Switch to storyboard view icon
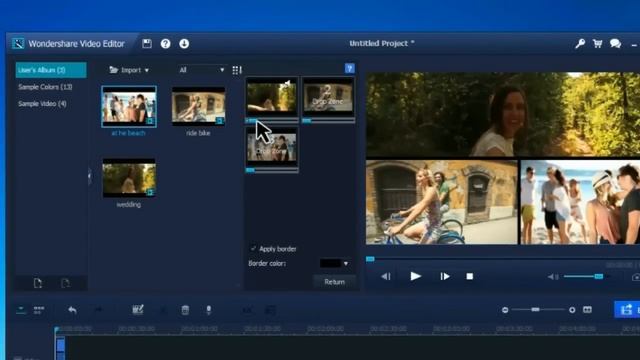Viewport: 640px width, 360px height. (x=39, y=310)
